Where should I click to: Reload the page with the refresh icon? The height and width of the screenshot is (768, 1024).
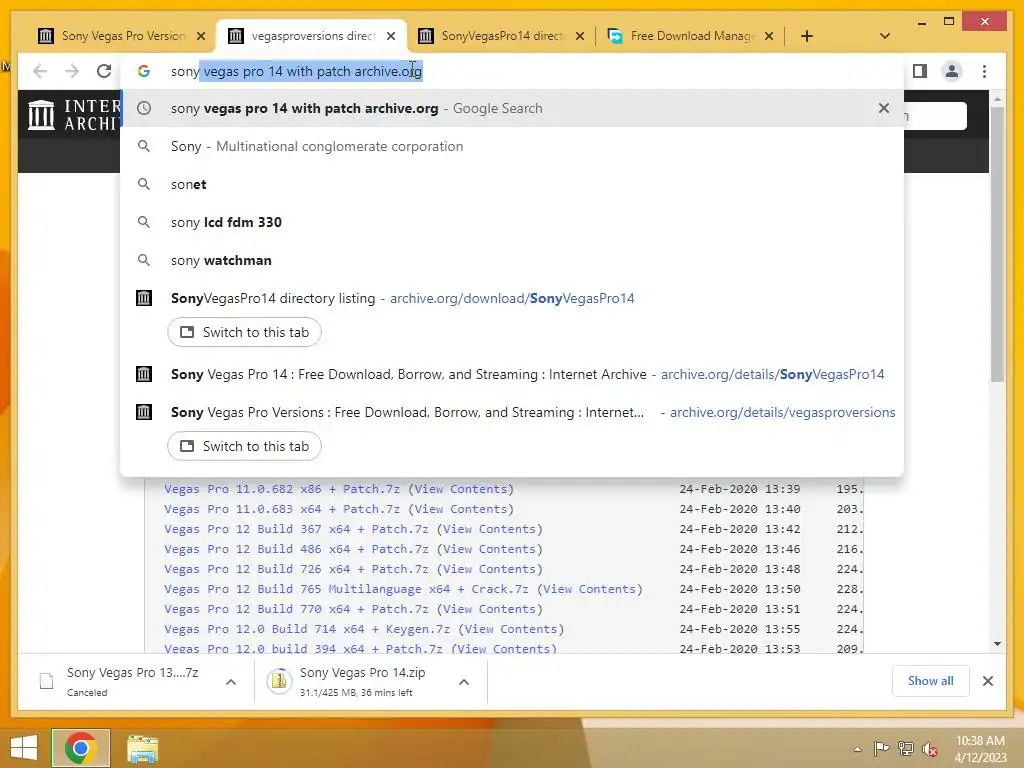tap(104, 71)
